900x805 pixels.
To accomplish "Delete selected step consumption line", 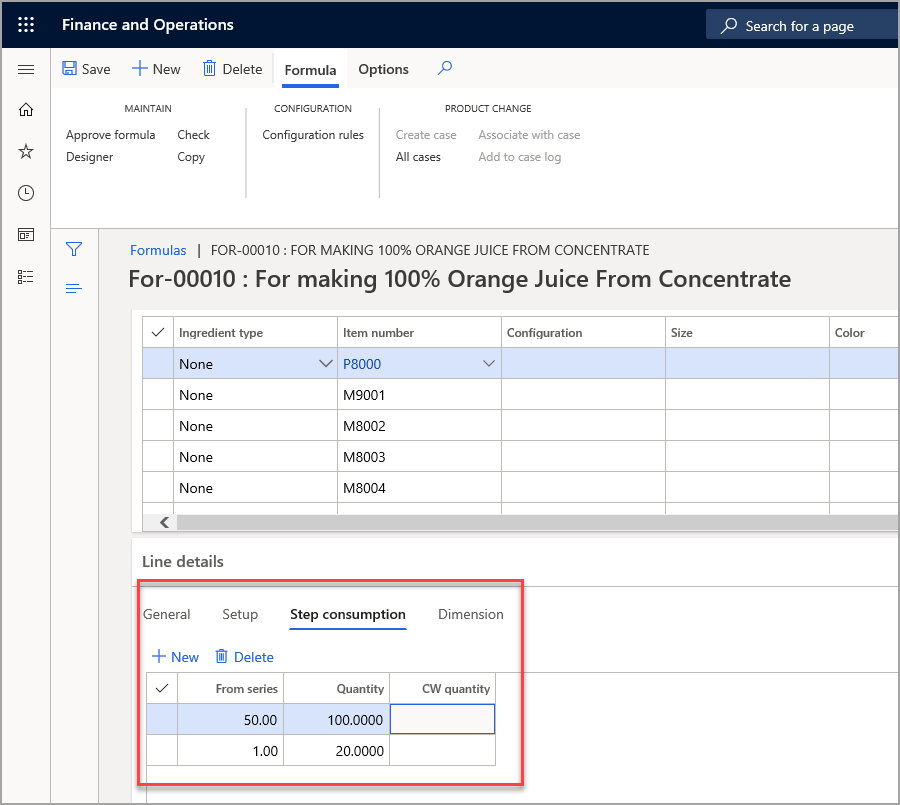I will coord(245,657).
